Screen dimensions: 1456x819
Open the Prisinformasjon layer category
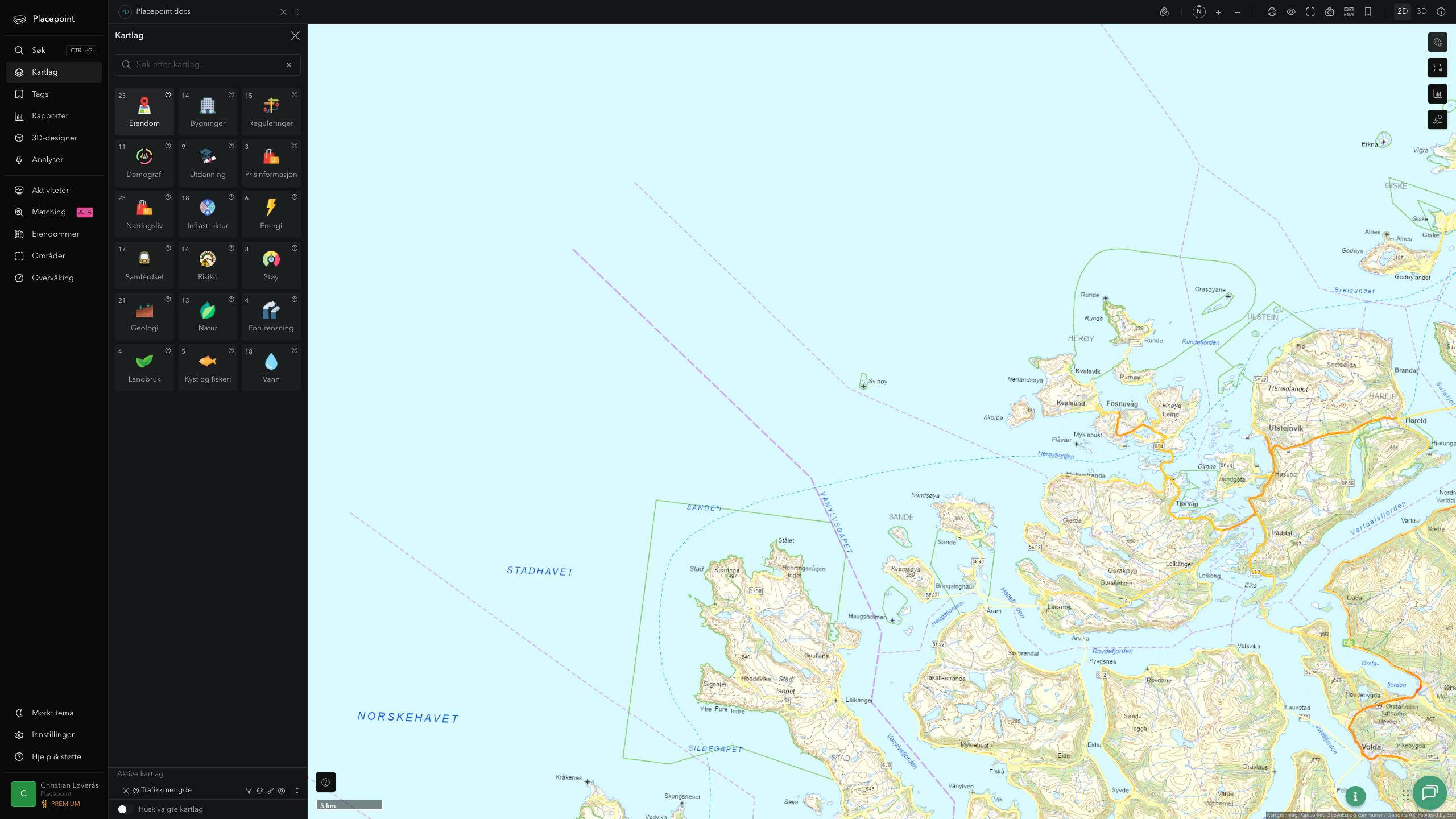click(x=271, y=163)
